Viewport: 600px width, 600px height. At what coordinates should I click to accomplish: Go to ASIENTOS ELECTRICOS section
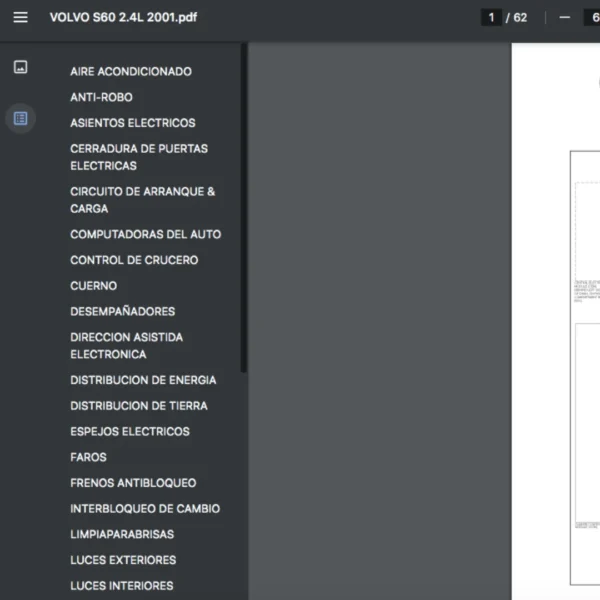pos(133,123)
